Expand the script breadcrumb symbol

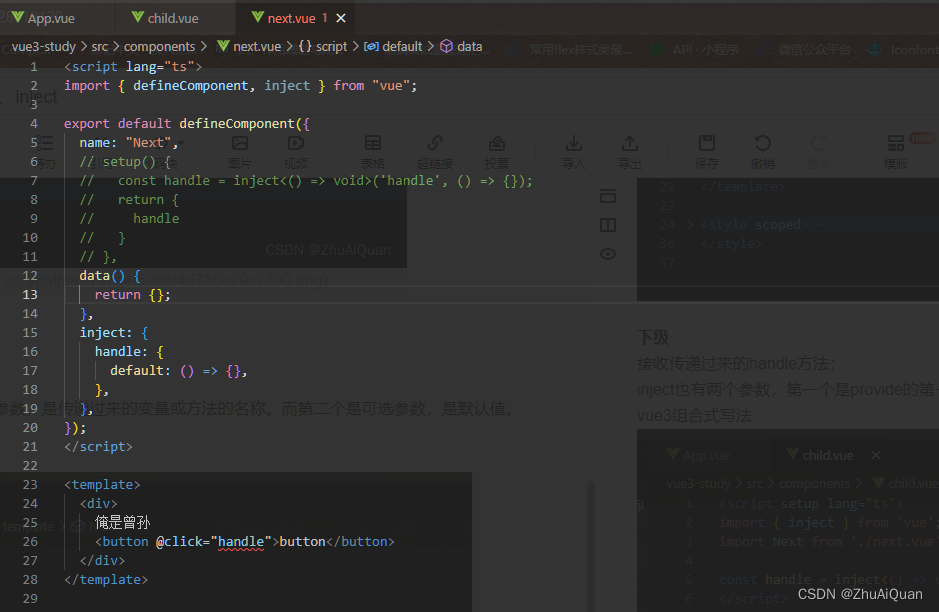[x=323, y=47]
